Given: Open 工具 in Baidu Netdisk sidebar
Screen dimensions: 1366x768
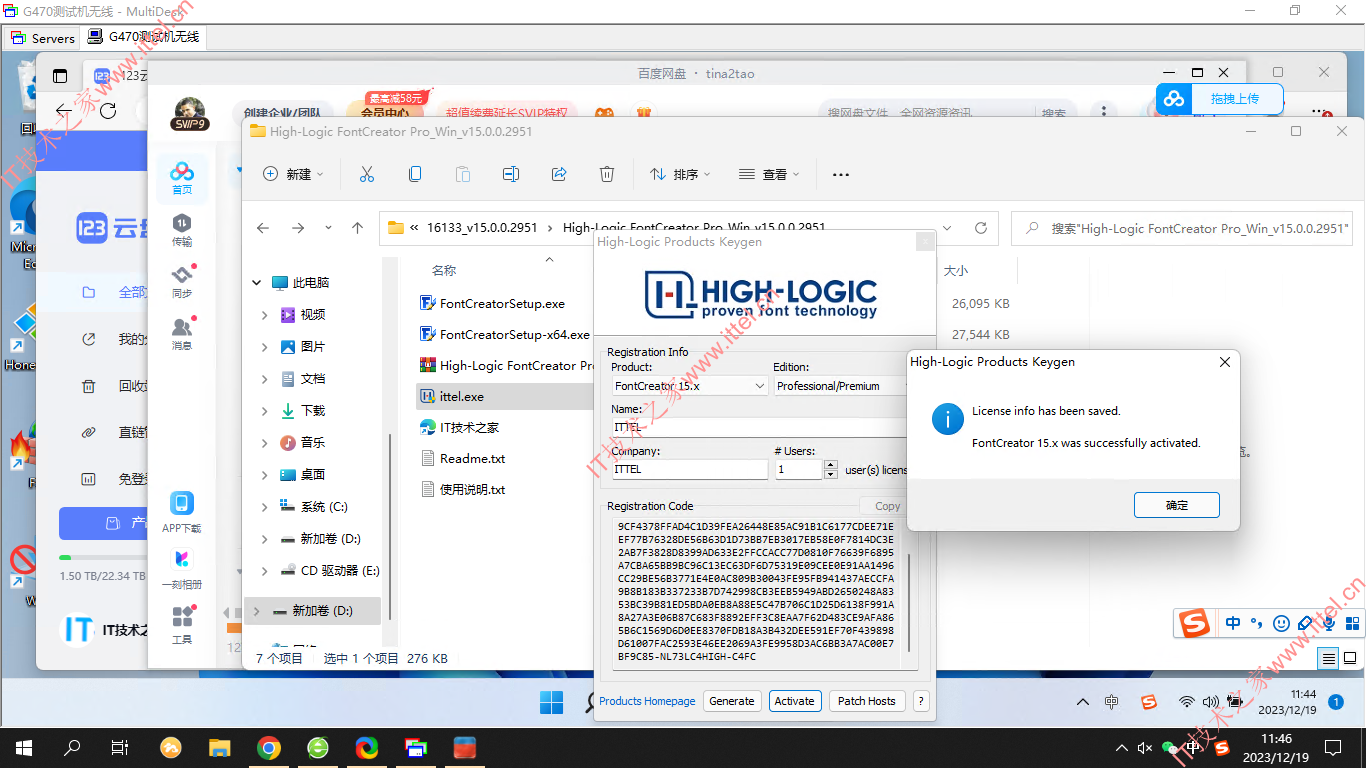Looking at the screenshot, I should [182, 625].
